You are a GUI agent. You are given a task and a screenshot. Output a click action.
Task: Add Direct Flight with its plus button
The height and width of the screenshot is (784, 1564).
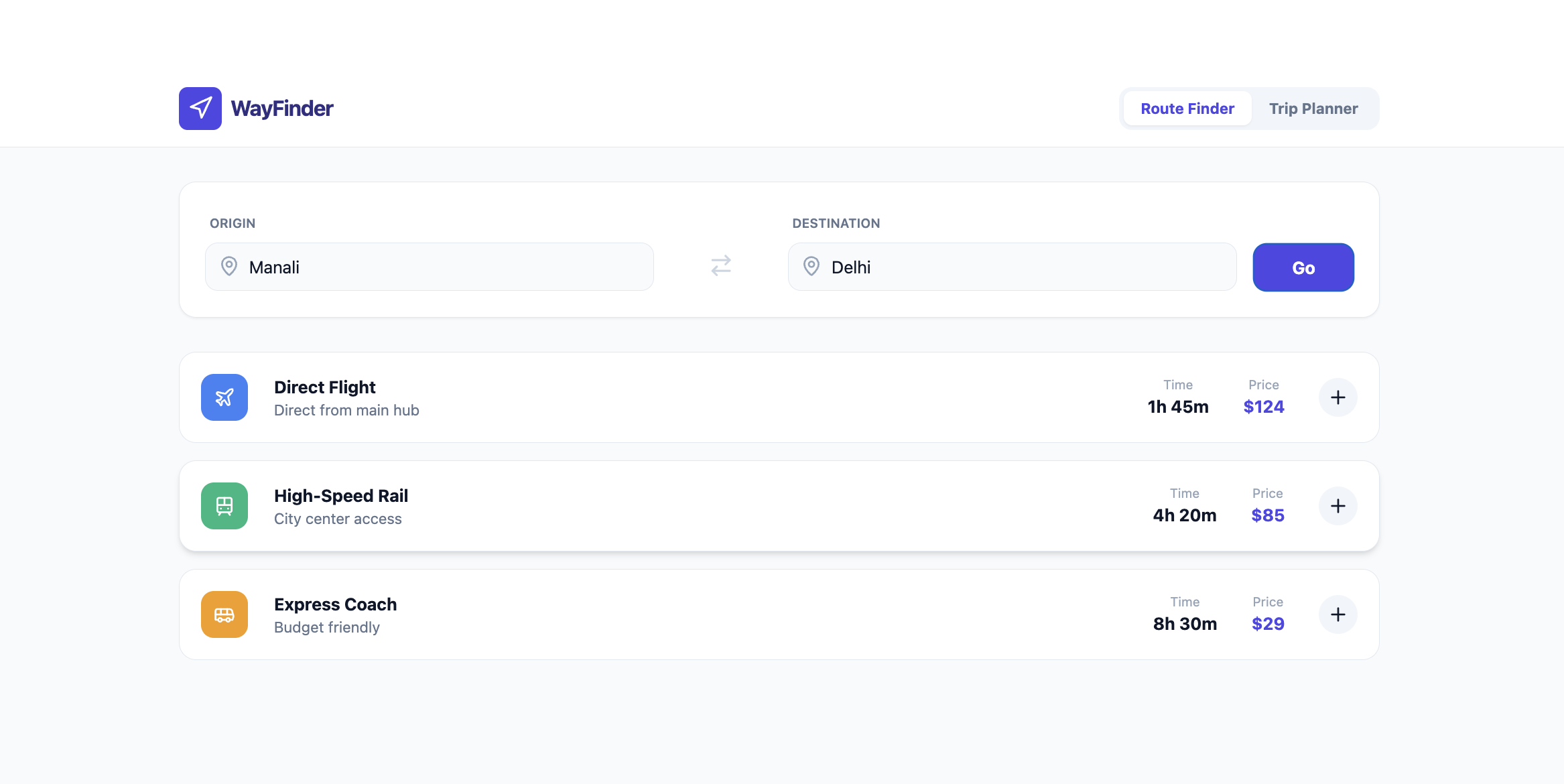pos(1338,397)
